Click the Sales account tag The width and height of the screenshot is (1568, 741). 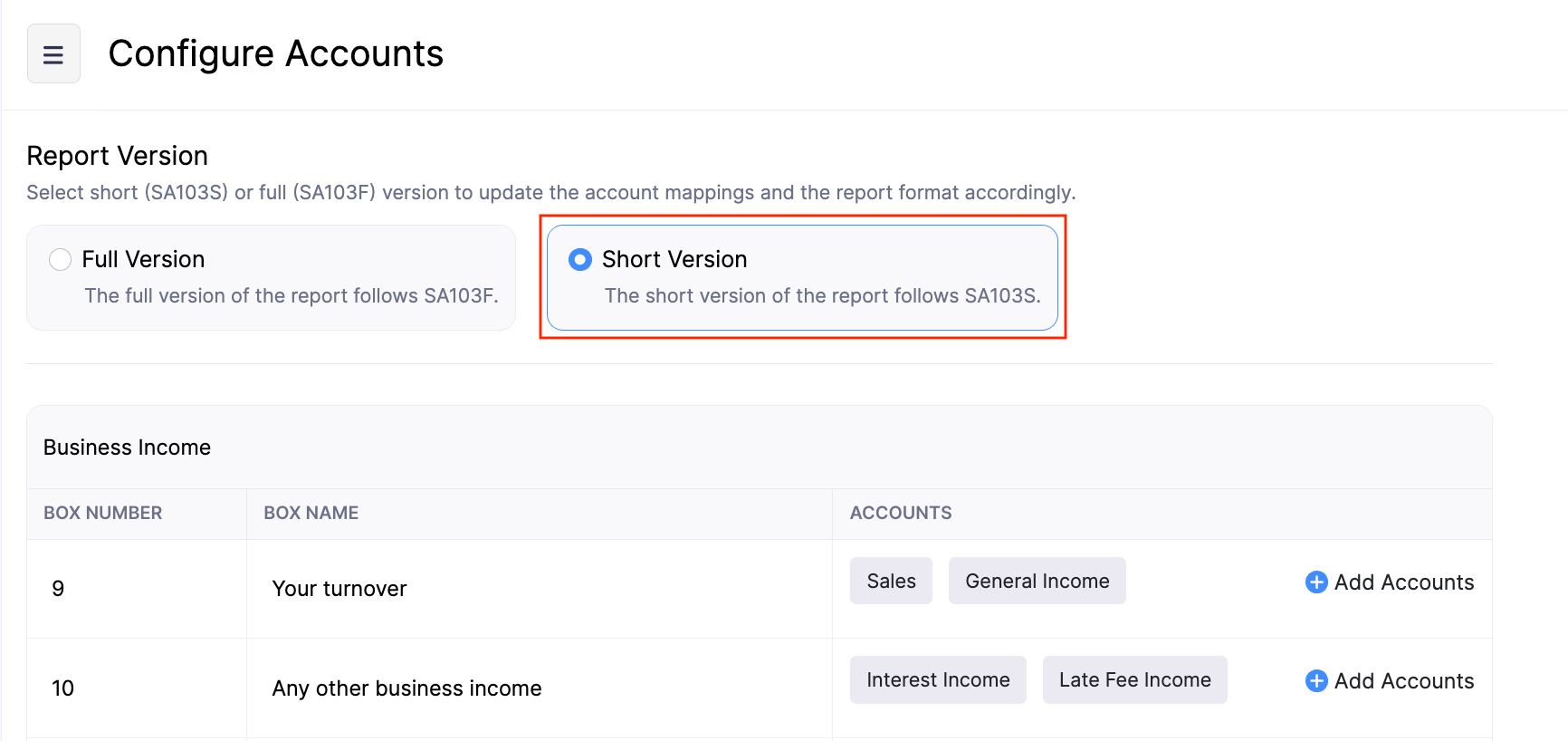click(891, 582)
